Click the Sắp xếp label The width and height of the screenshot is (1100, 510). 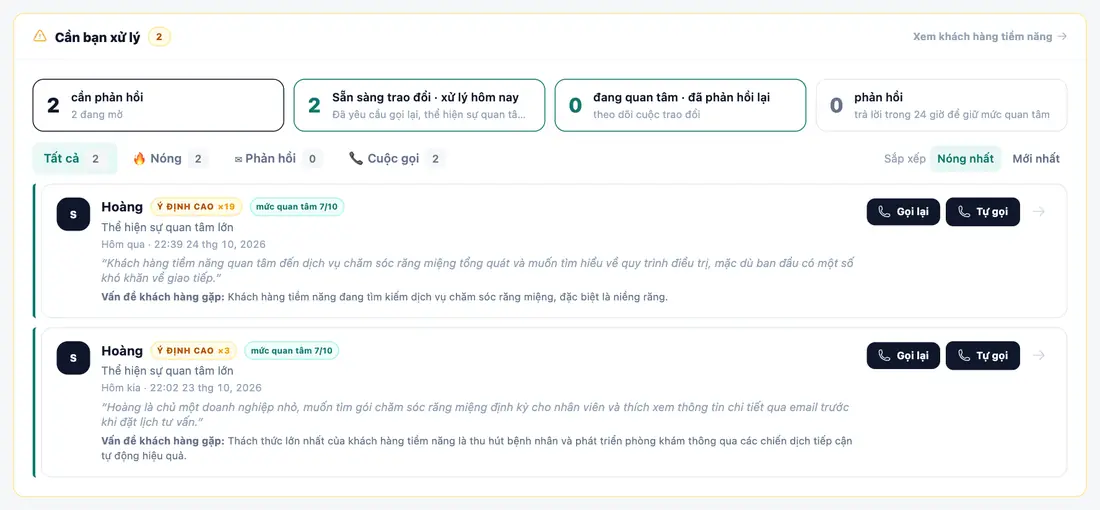click(x=905, y=159)
